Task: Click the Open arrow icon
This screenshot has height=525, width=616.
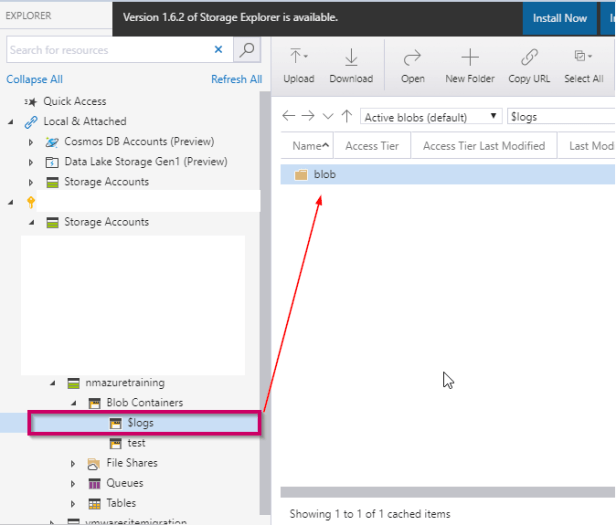Action: tap(412, 58)
